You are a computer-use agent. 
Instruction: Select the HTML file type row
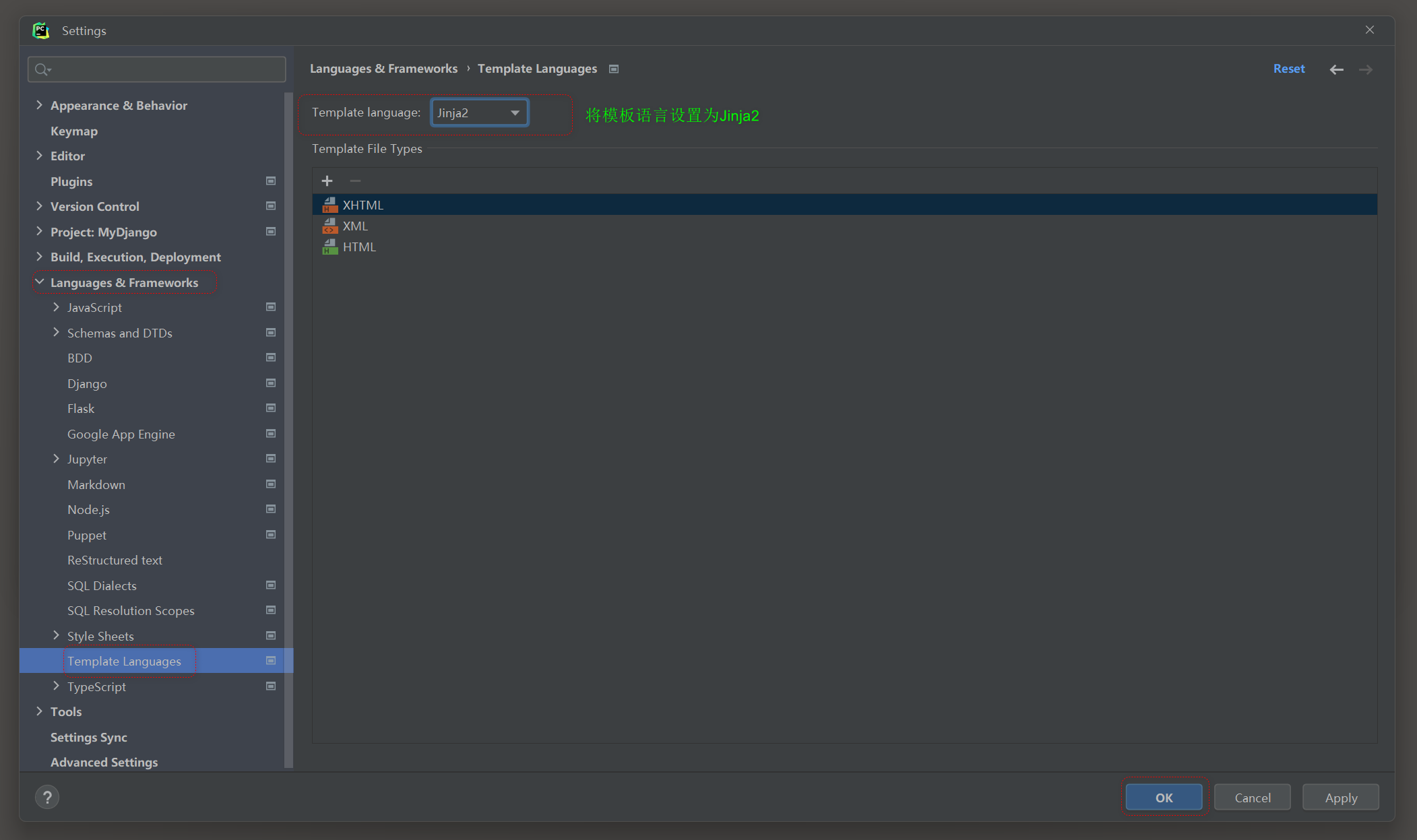pyautogui.click(x=844, y=247)
